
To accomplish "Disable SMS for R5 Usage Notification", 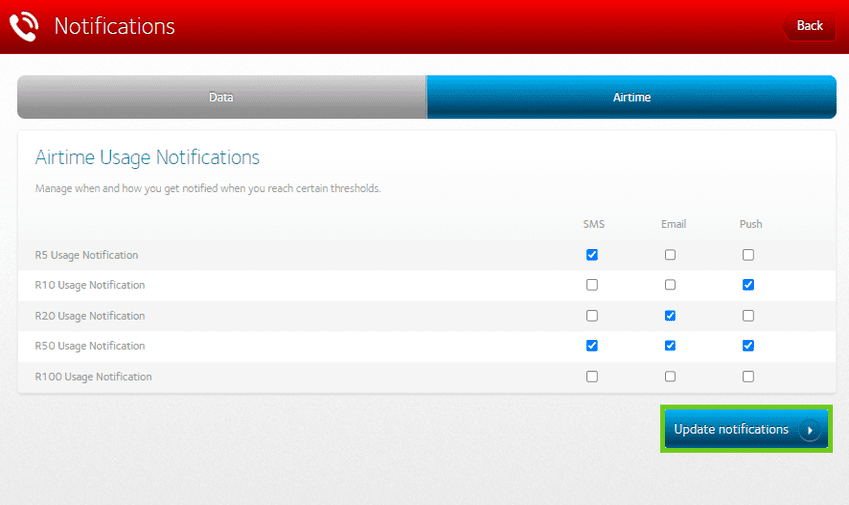I will [592, 255].
